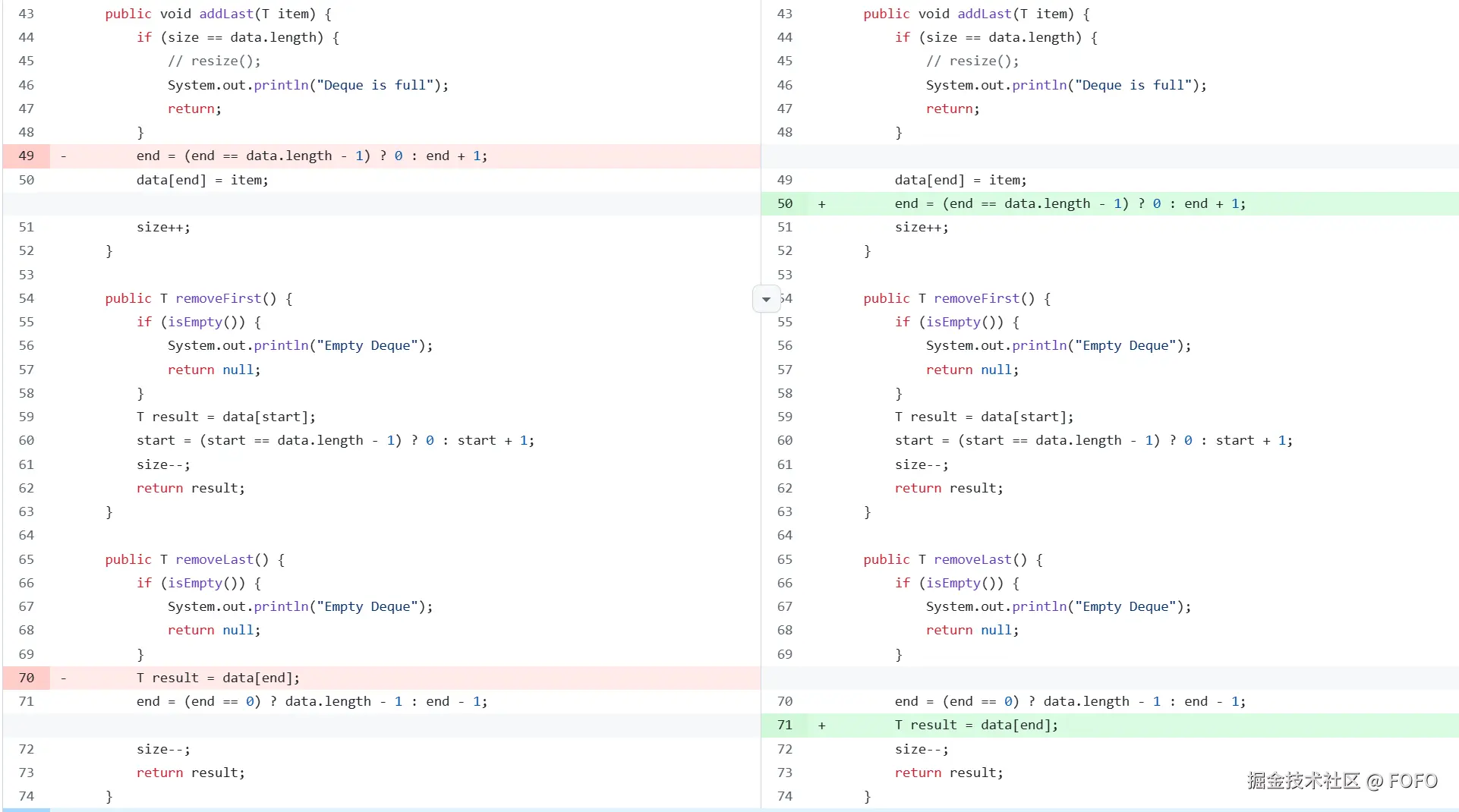Select red deleted line number 49
Screen dimensions: 1459x812
pyautogui.click(x=27, y=156)
